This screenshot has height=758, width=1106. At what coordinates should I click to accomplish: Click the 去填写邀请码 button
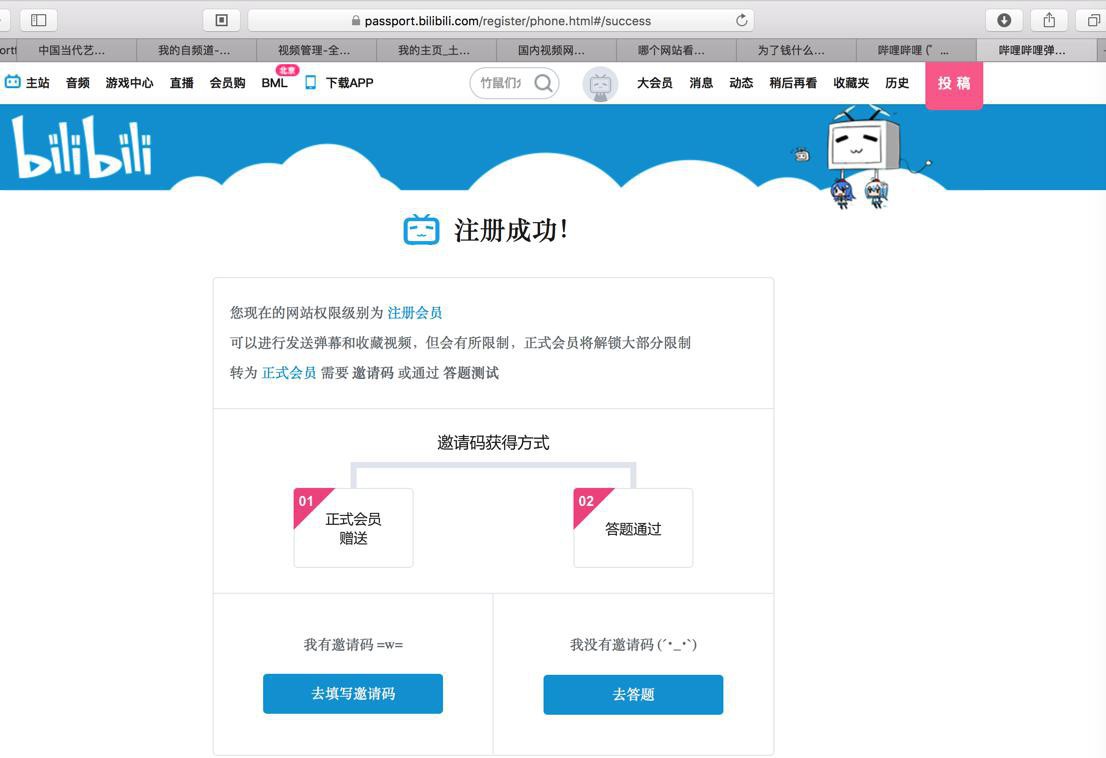click(x=353, y=694)
